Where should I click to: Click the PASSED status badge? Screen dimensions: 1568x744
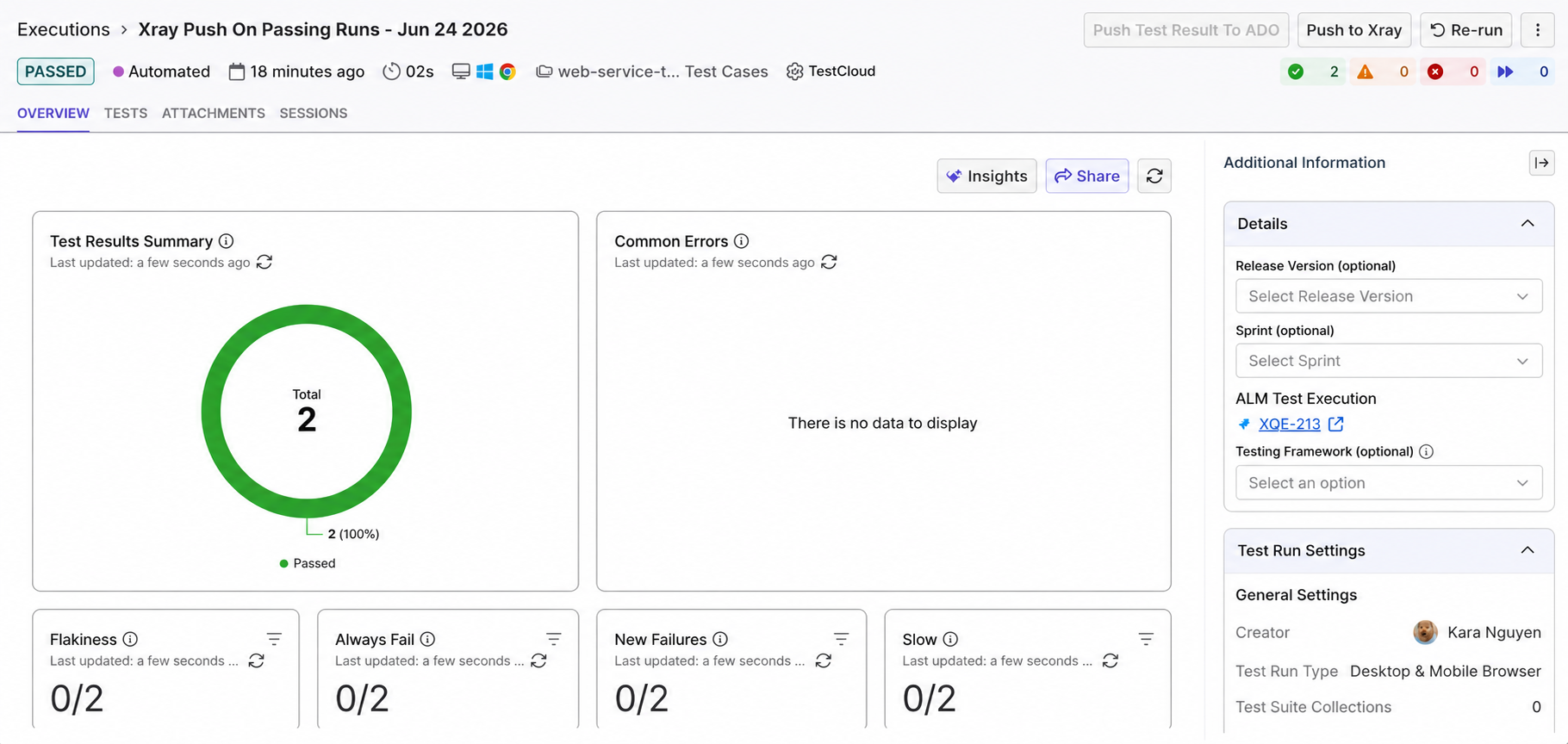(x=56, y=71)
